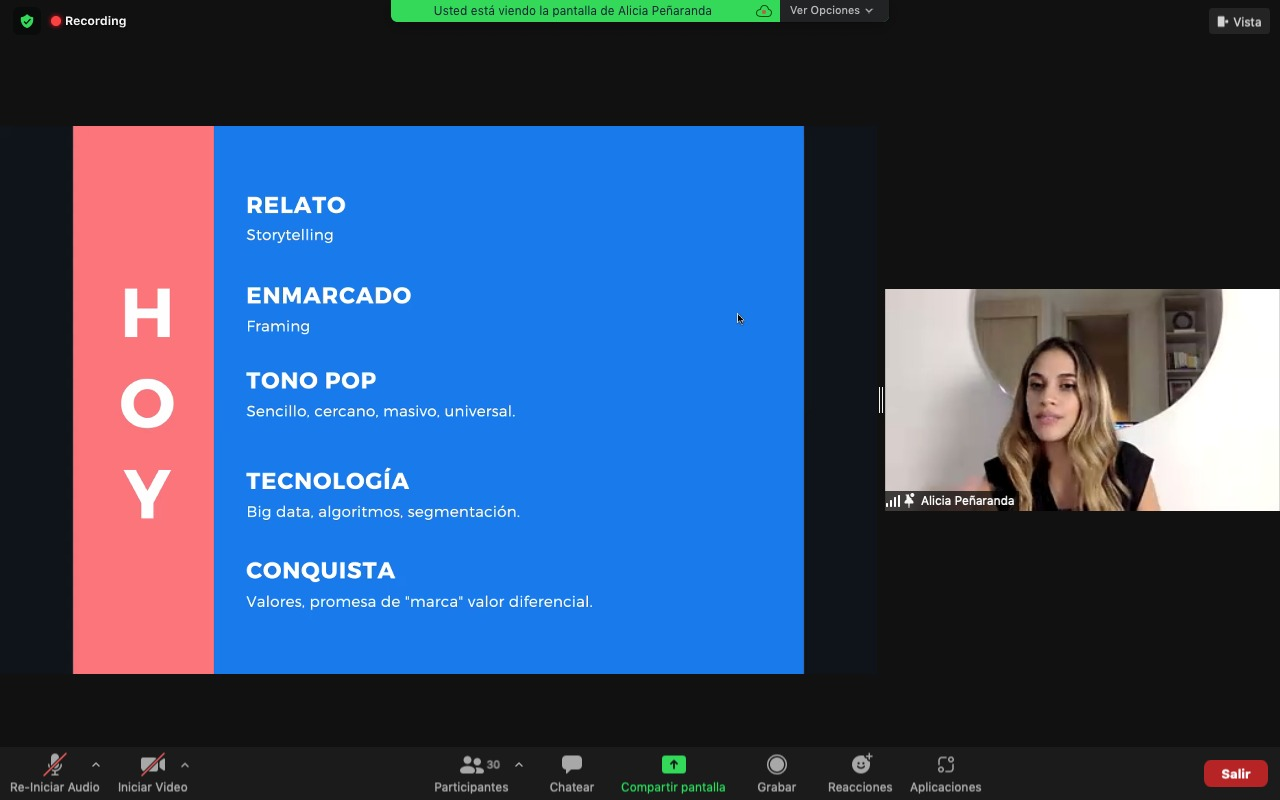Toggle the Iniciar Video camera

pos(152,773)
